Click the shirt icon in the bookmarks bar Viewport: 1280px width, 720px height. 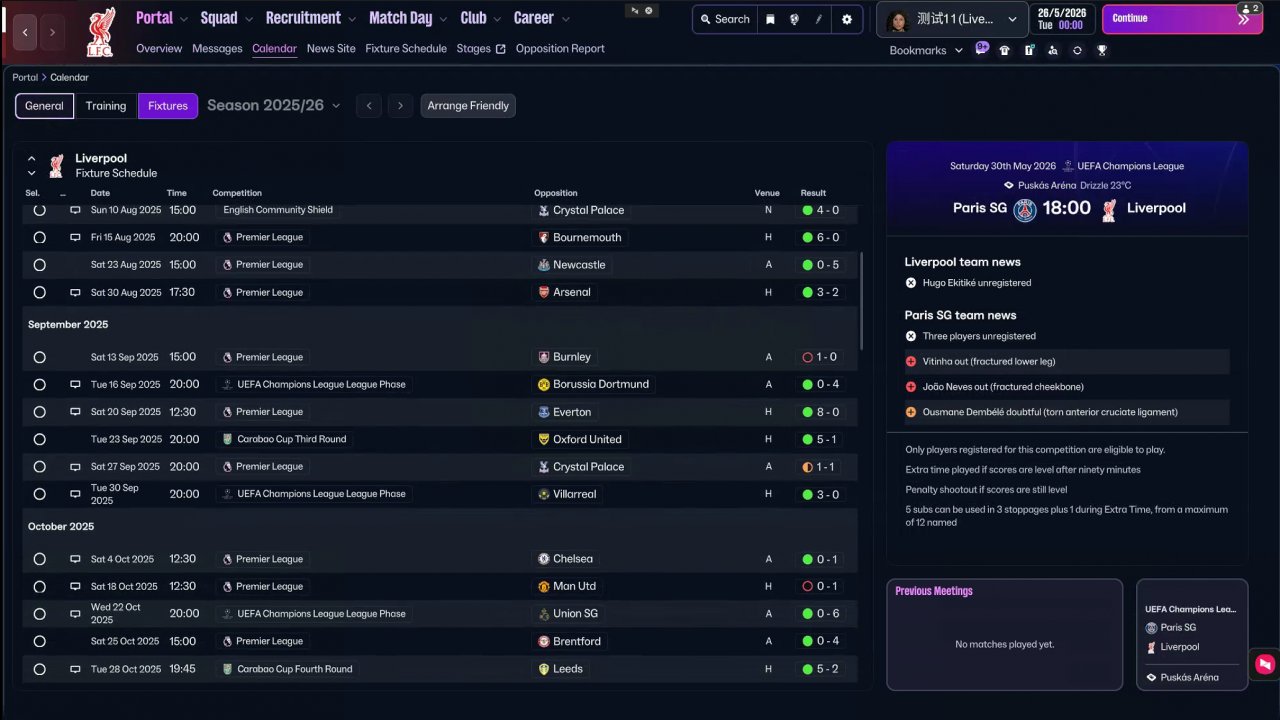click(1004, 50)
